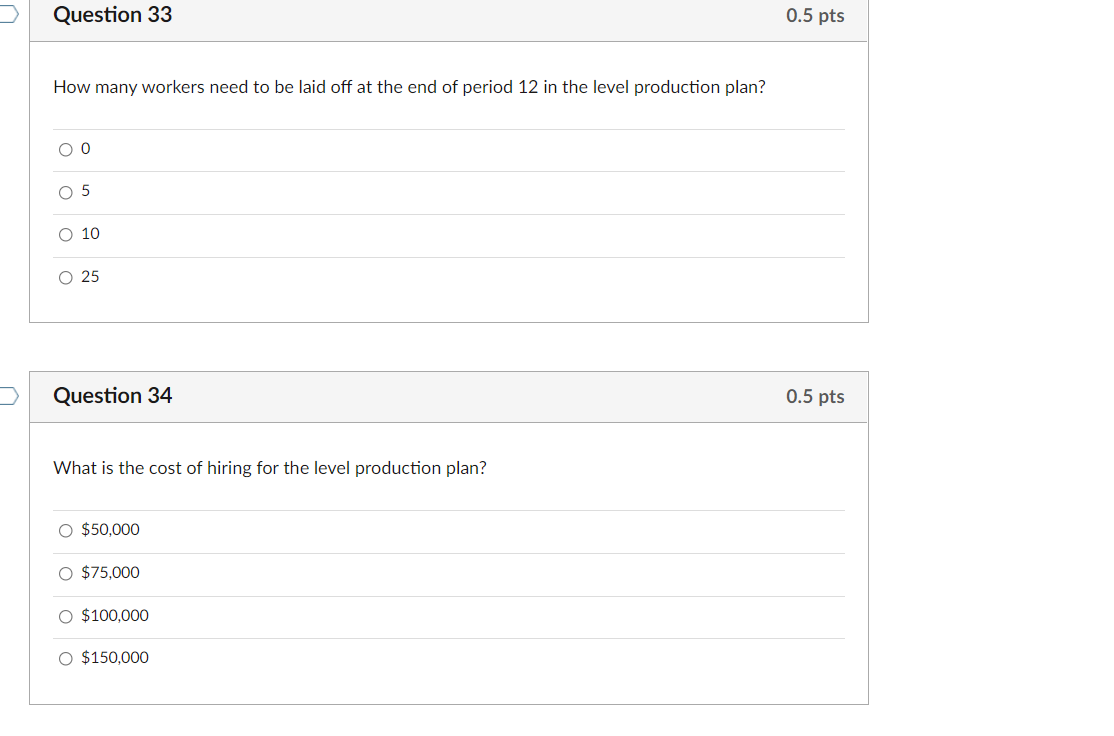This screenshot has height=736, width=1114.
Task: Click the '25' answer label text
Action: coord(90,277)
